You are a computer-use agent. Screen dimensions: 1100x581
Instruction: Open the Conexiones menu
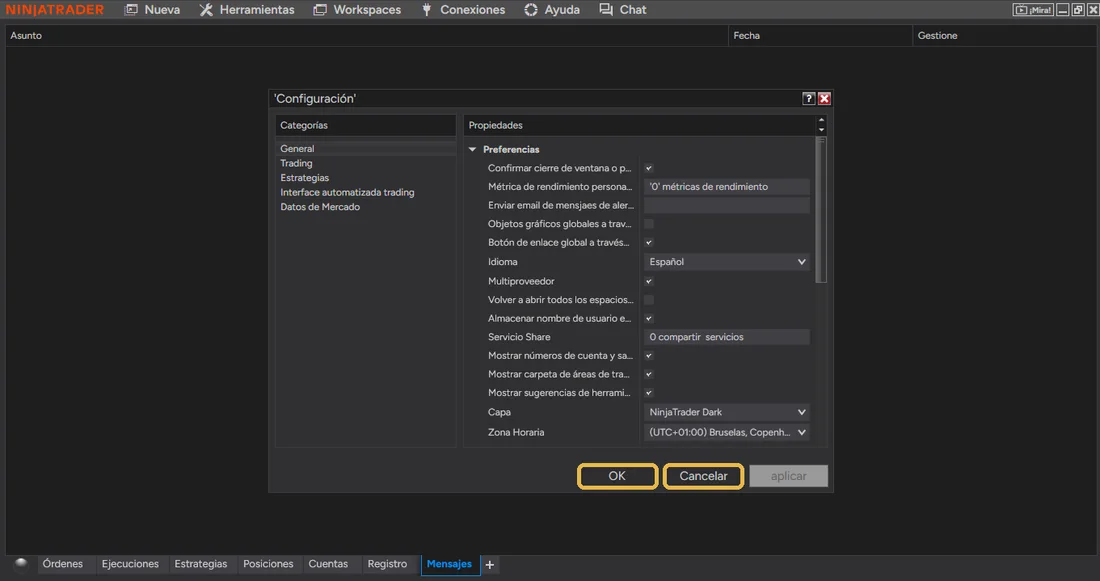coord(463,10)
